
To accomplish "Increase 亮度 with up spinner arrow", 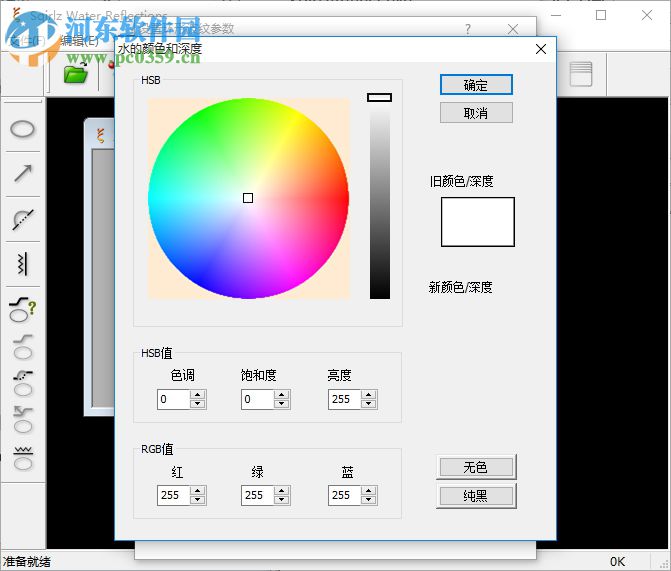I will point(369,395).
